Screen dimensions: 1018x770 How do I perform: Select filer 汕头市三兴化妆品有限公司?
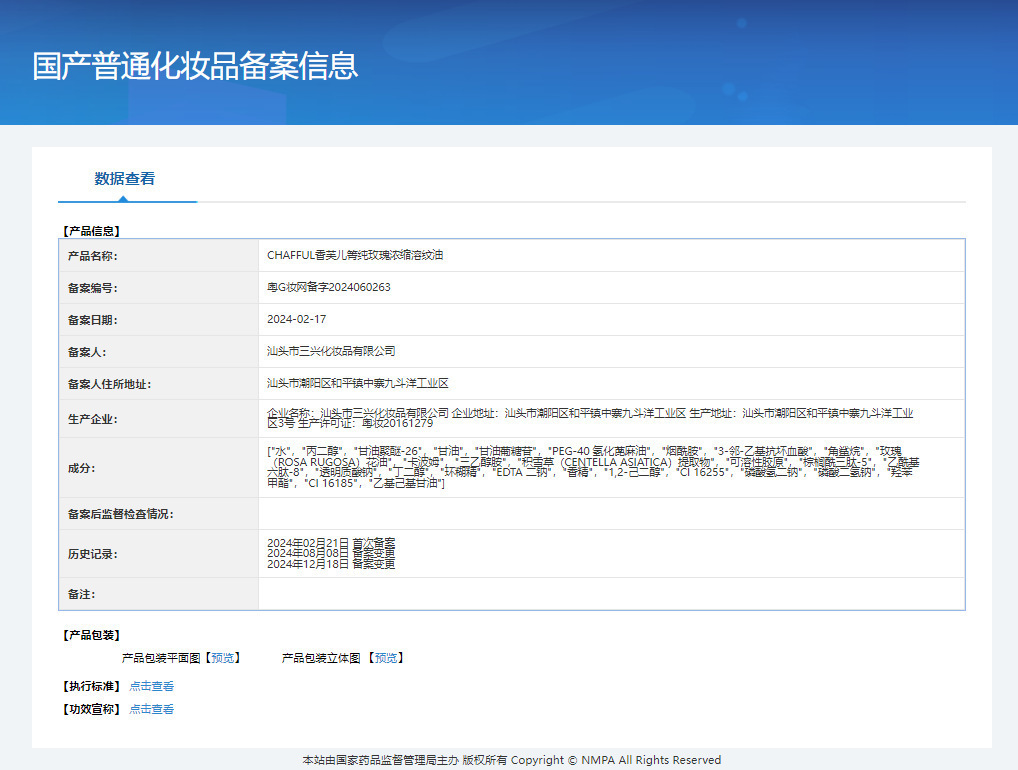(x=331, y=351)
